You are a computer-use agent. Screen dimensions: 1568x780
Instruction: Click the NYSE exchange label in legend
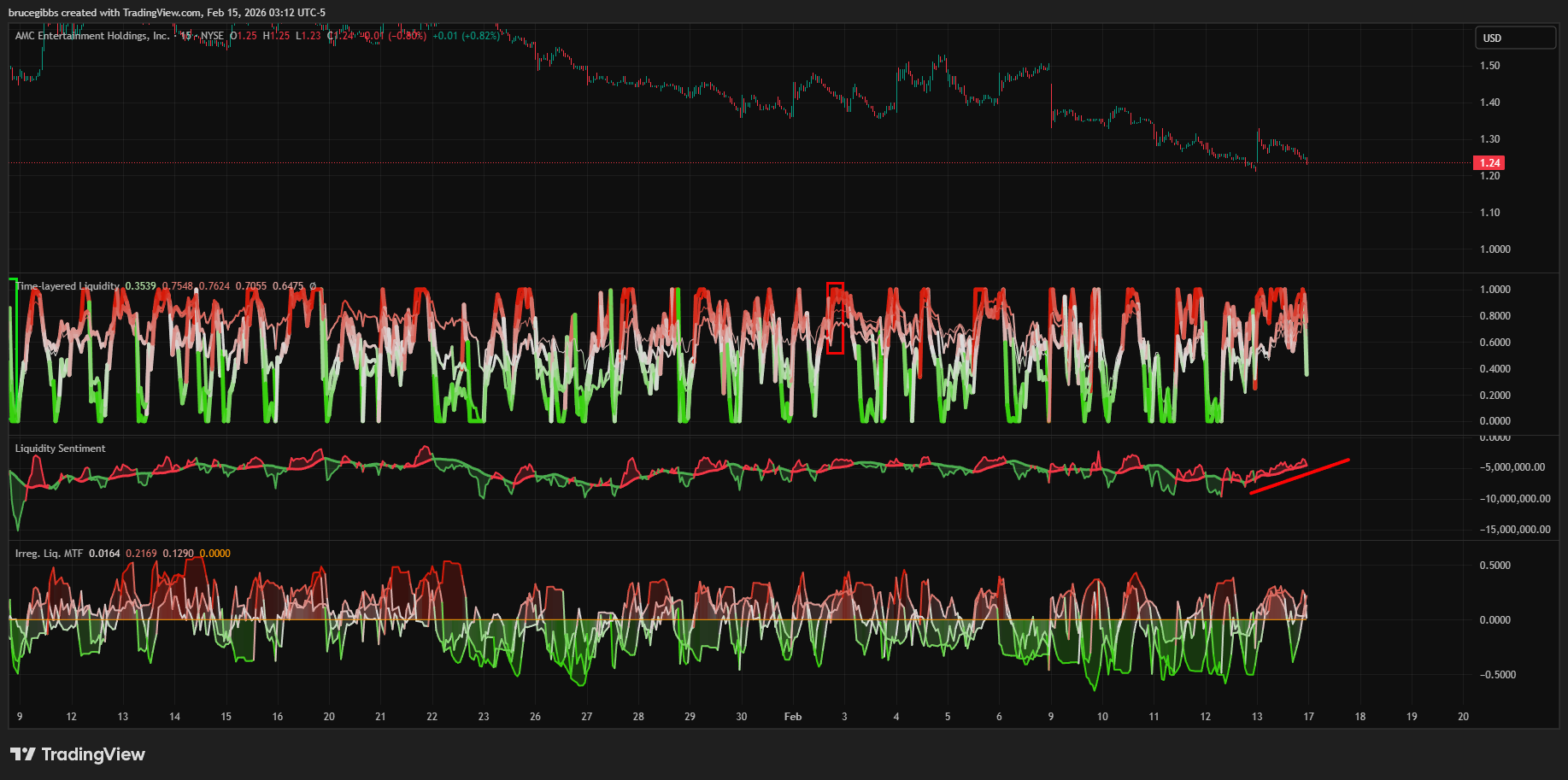tap(212, 36)
